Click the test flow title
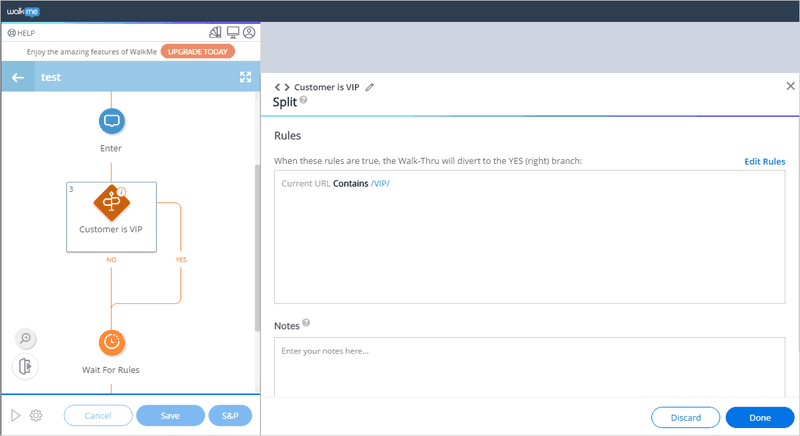Screen dimensions: 800x436 click(x=51, y=77)
